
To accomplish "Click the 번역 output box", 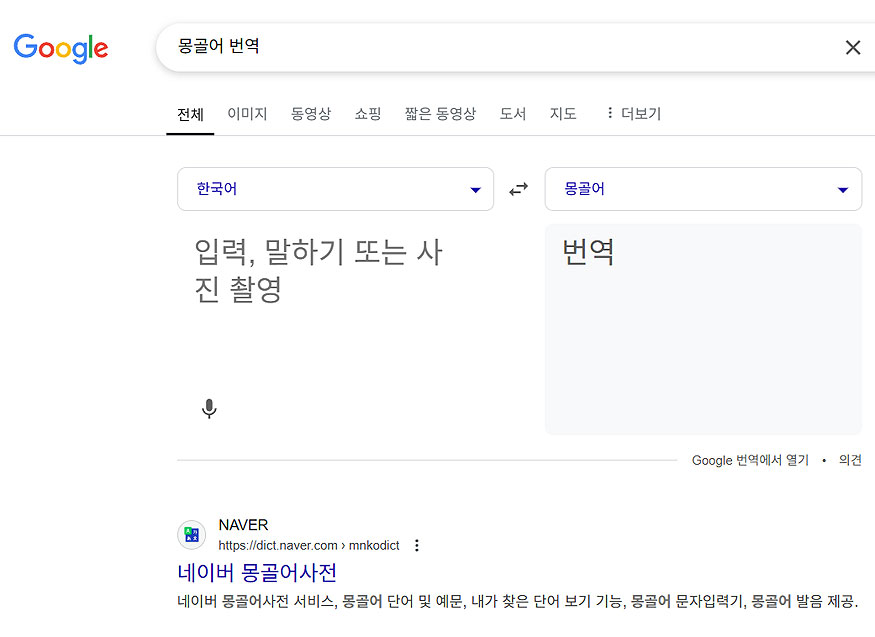I will click(703, 329).
